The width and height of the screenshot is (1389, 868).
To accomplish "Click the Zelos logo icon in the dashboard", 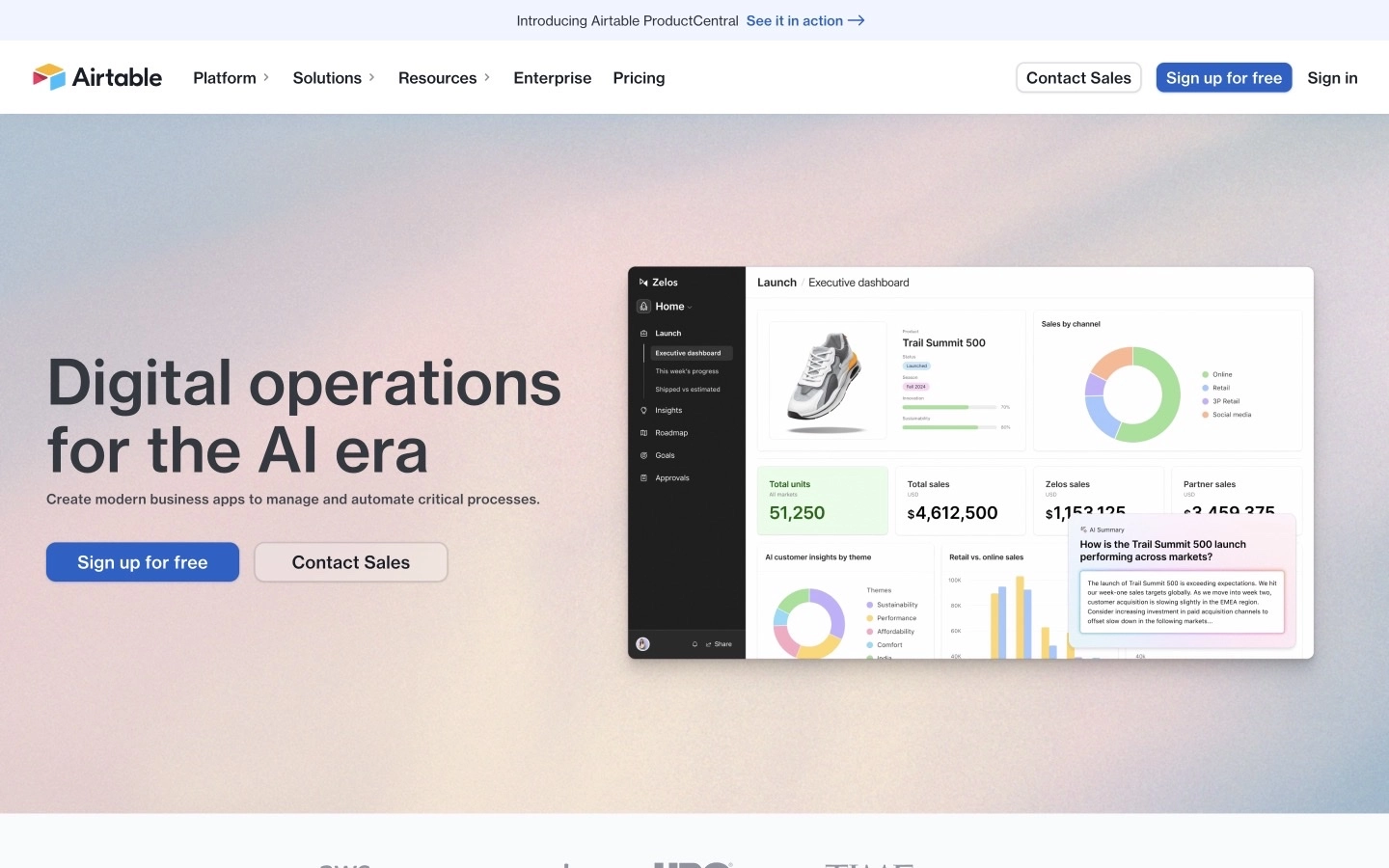I will (x=643, y=283).
